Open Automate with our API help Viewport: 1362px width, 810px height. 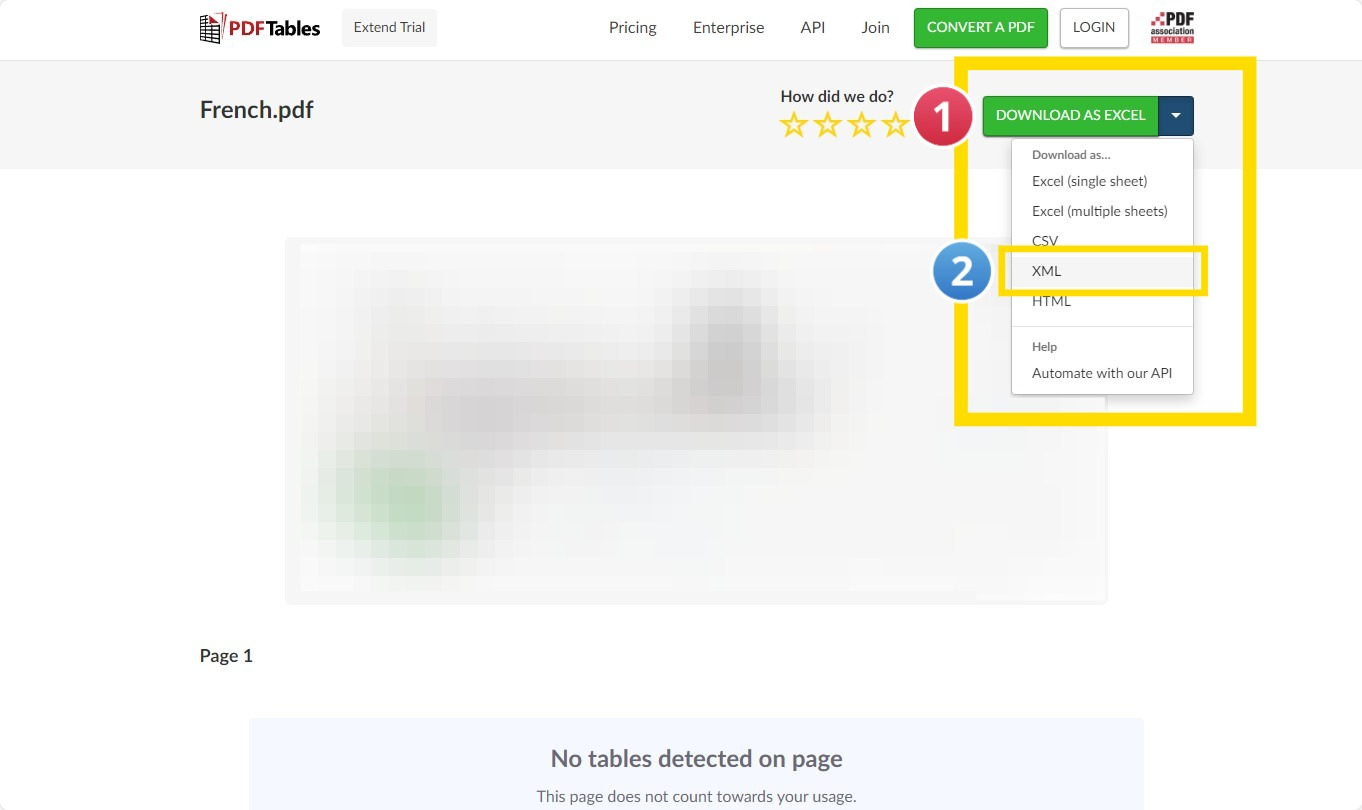pyautogui.click(x=1102, y=373)
